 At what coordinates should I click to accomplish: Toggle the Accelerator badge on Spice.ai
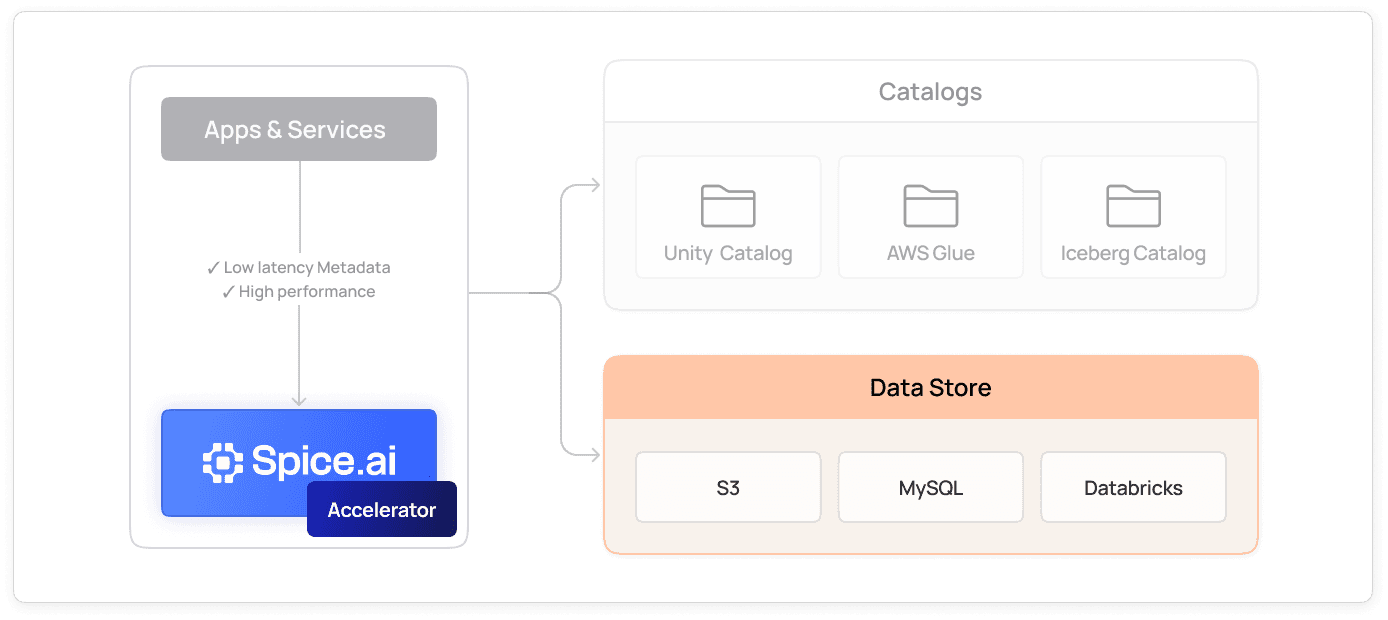point(381,509)
